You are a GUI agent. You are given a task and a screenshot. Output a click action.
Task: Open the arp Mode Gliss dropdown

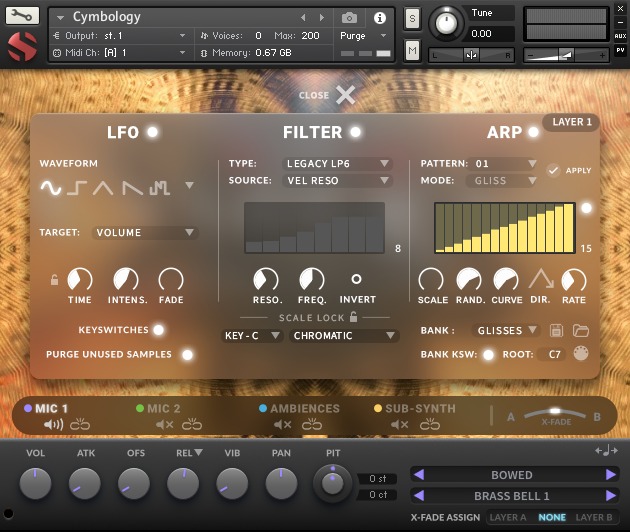click(501, 180)
